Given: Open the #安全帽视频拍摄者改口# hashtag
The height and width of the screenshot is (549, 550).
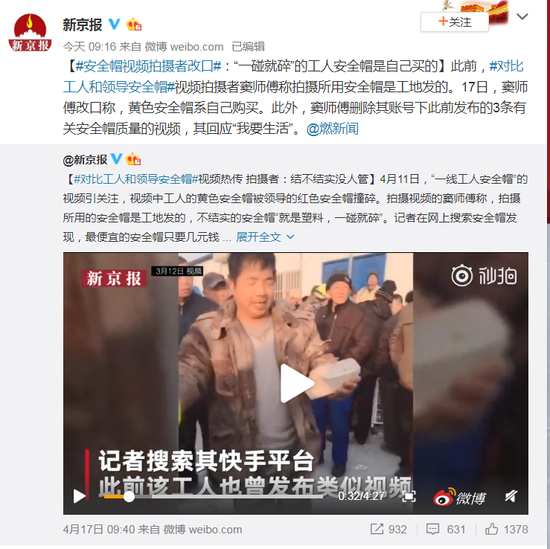Looking at the screenshot, I should pos(148,66).
